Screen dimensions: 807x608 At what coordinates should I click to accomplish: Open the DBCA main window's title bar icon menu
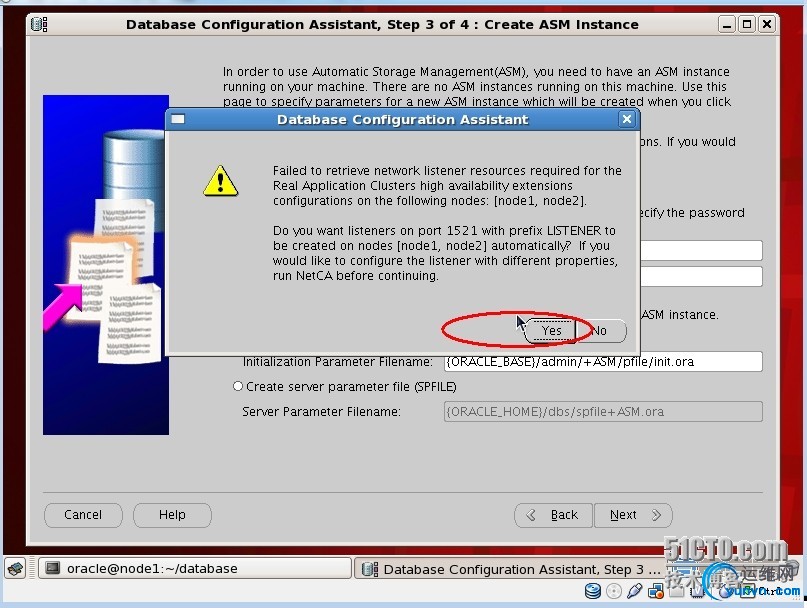pos(39,24)
